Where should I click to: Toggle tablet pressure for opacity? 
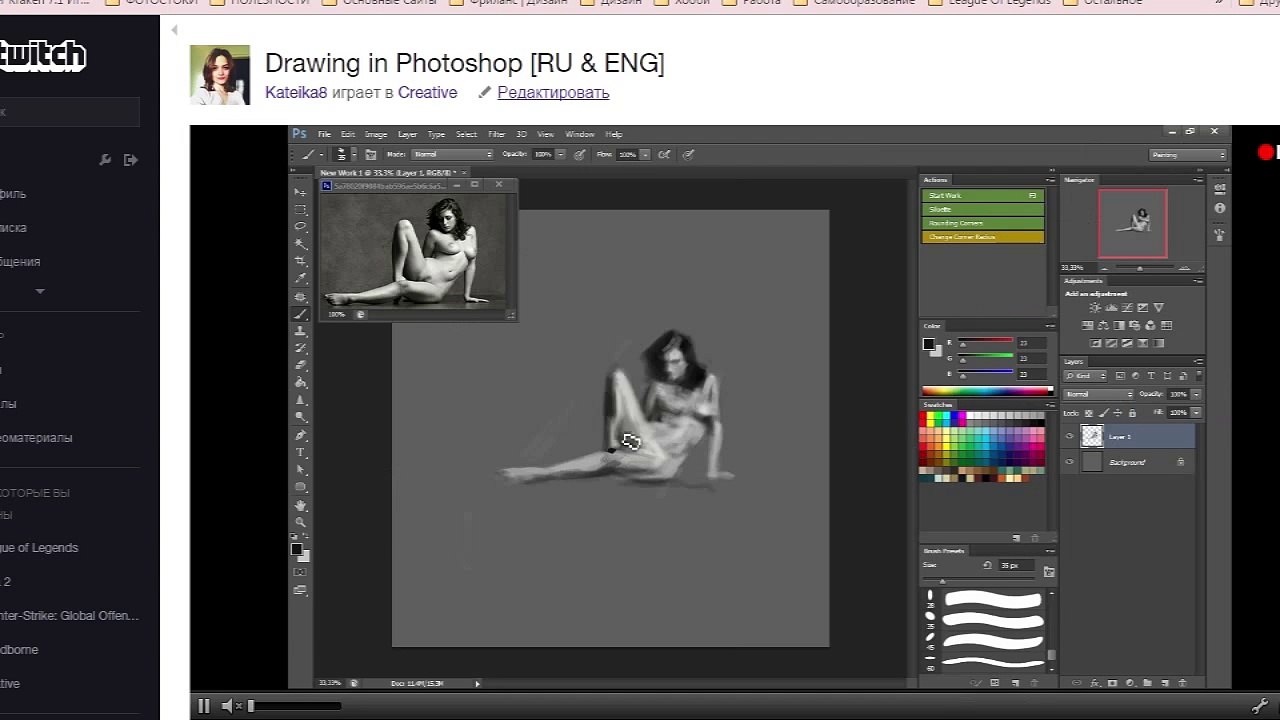pyautogui.click(x=580, y=154)
